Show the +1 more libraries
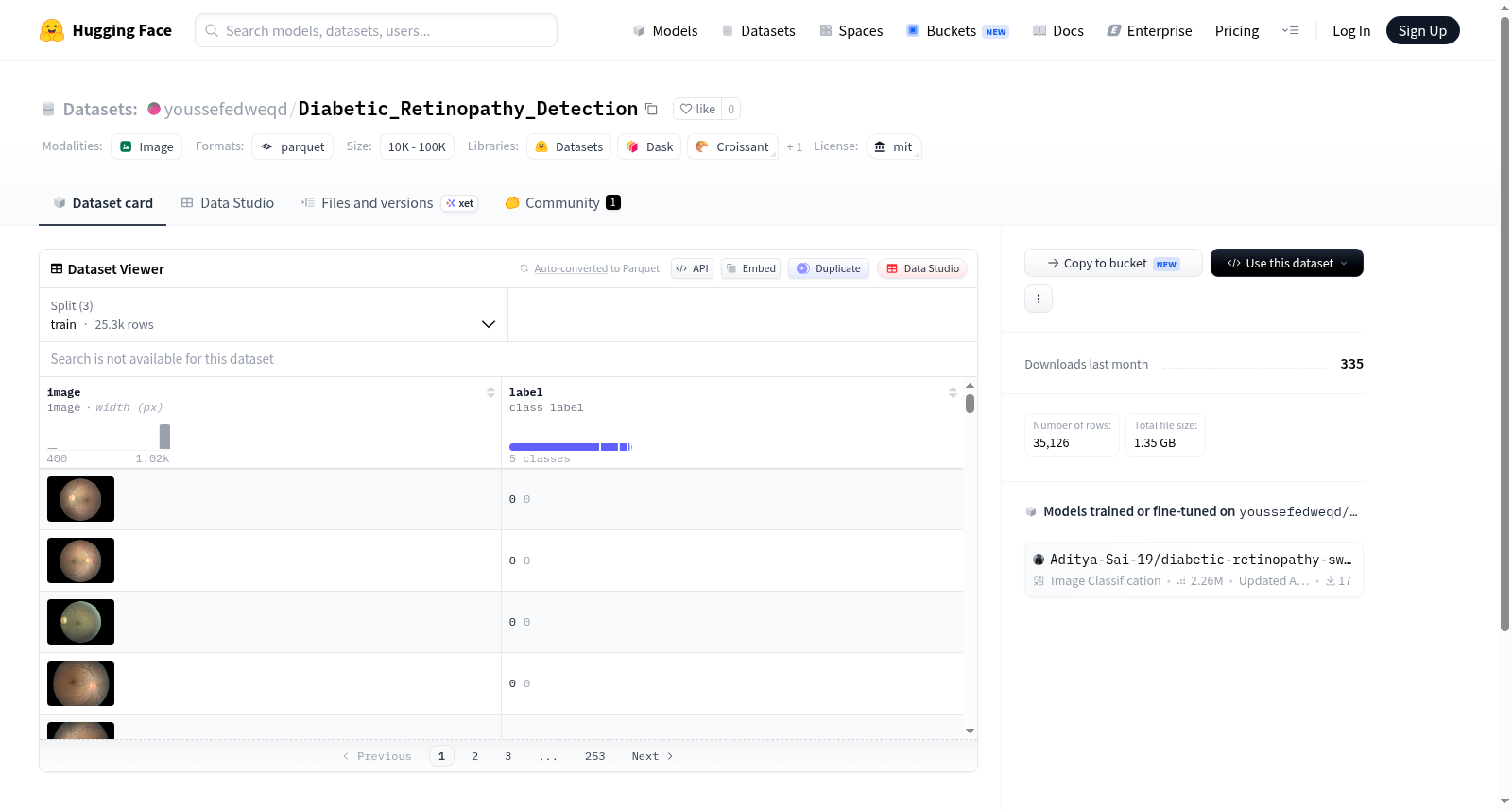The image size is (1512, 810). [794, 146]
